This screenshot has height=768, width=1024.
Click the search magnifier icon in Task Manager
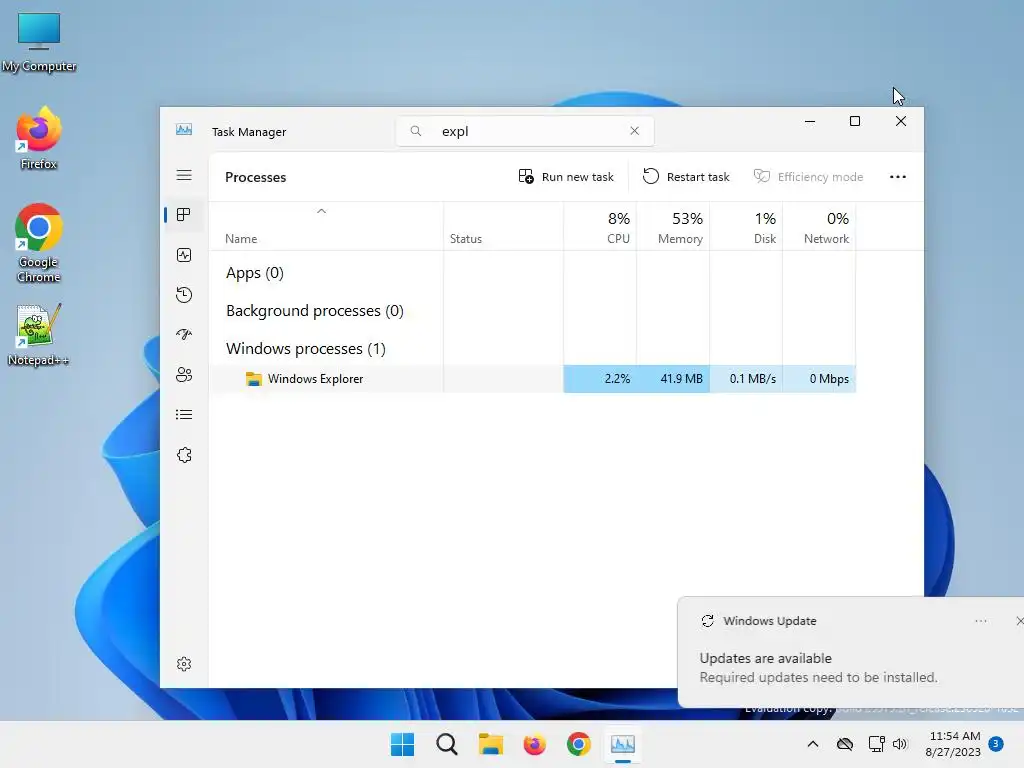(415, 131)
